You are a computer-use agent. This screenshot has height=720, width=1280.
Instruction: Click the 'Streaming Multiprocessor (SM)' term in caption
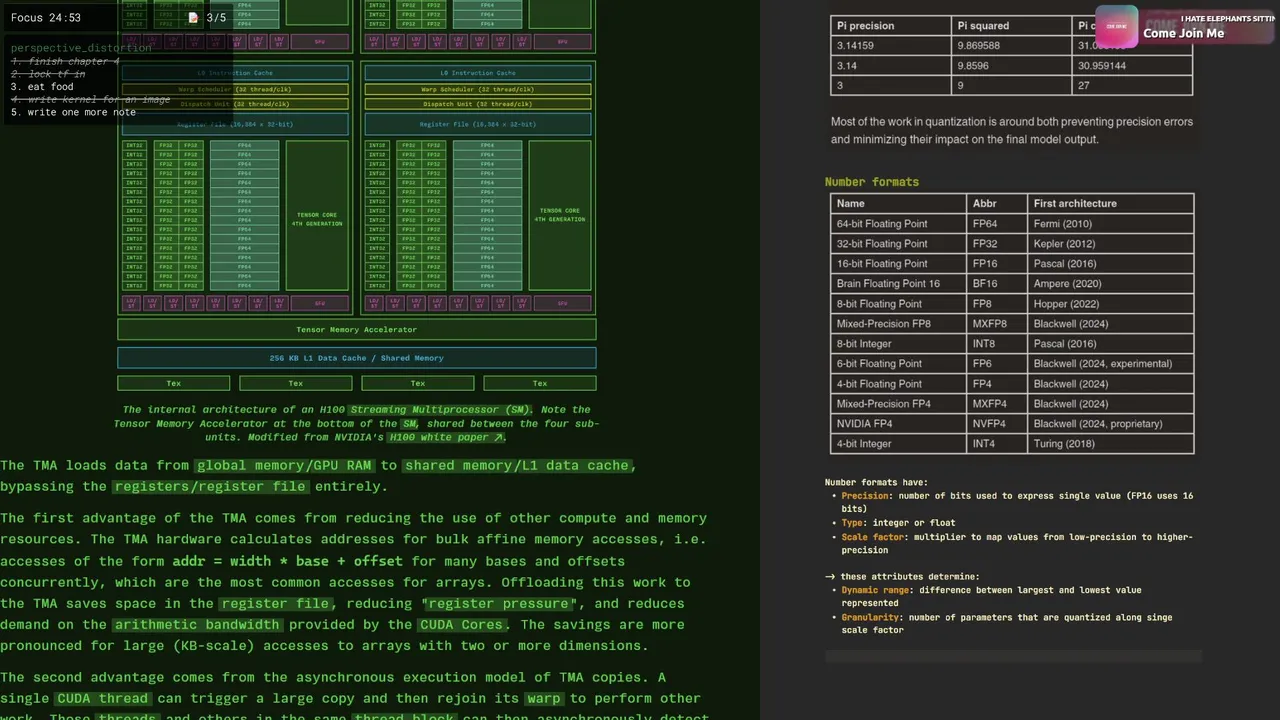[x=441, y=409]
